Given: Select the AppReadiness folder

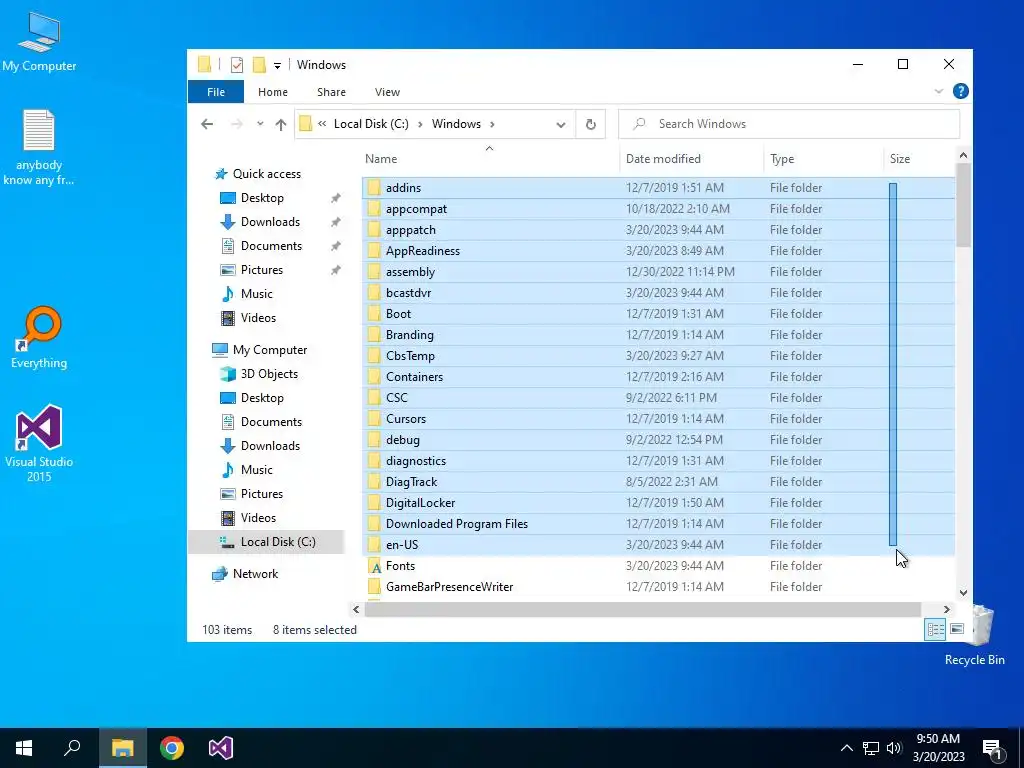Looking at the screenshot, I should (x=658, y=251).
